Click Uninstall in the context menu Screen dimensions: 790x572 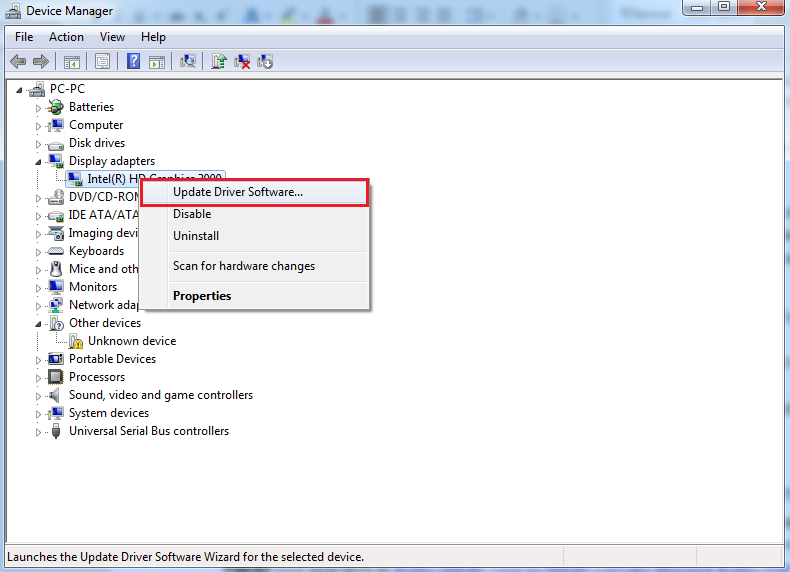coord(196,236)
